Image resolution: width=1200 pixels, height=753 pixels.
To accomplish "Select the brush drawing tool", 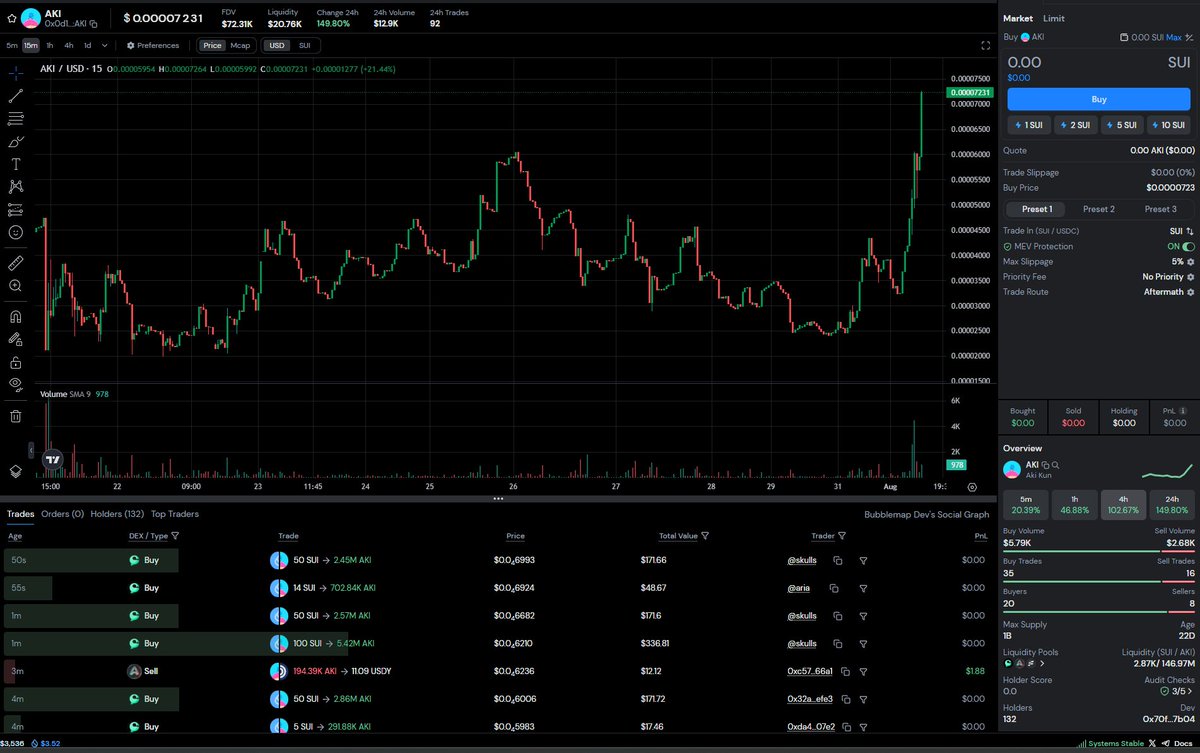I will 15,141.
